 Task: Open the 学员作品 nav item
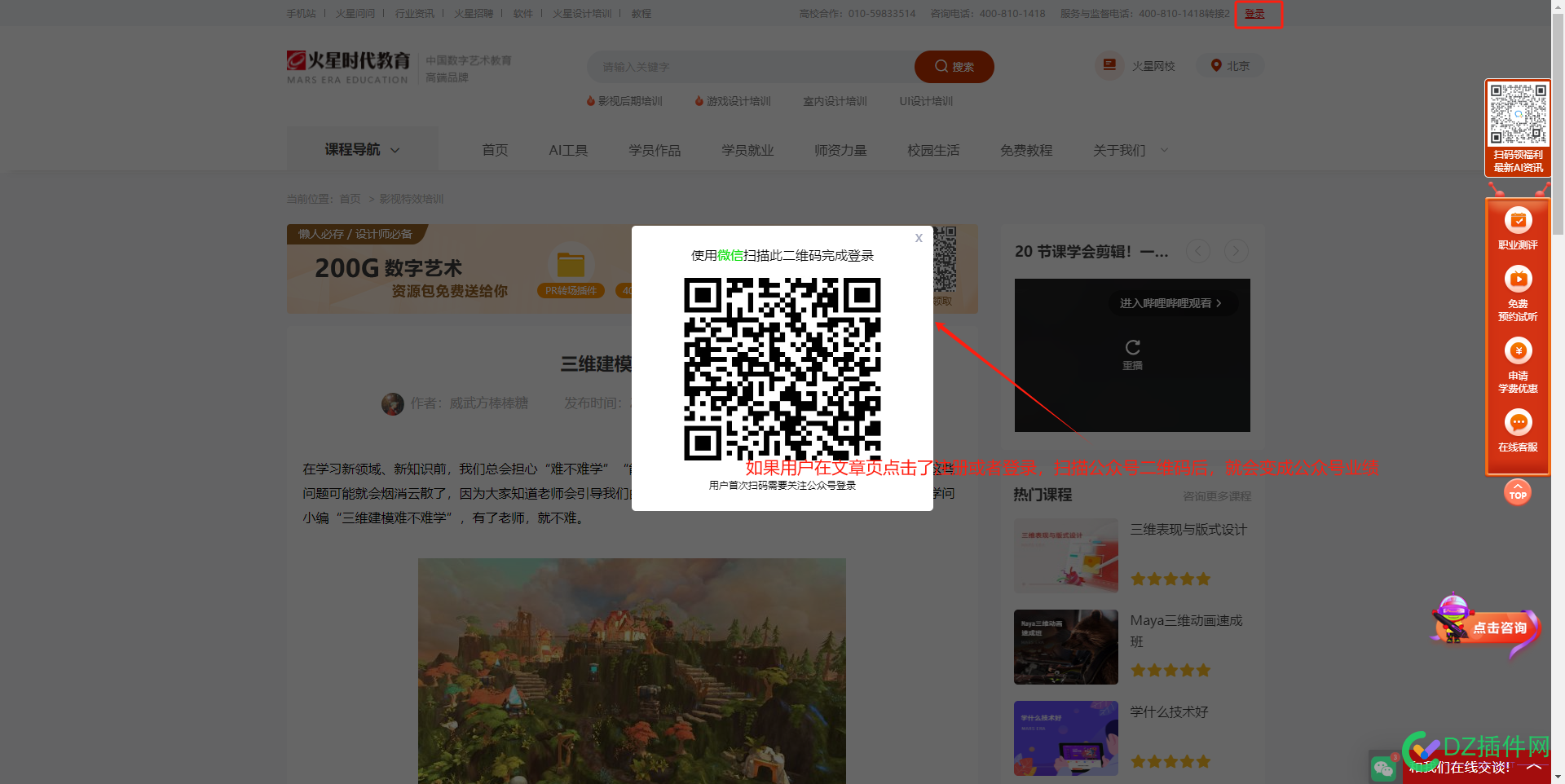[655, 150]
